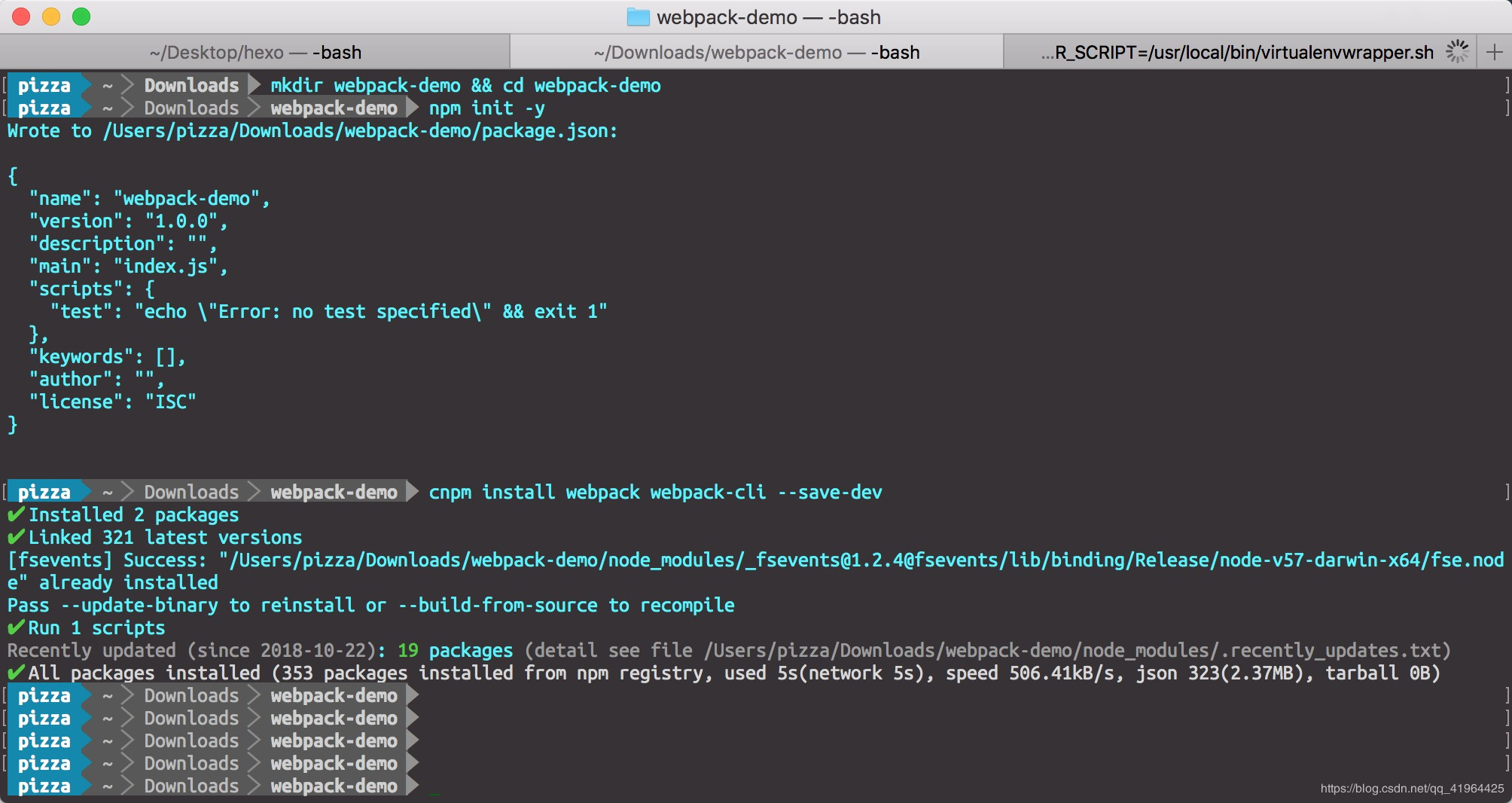Viewport: 1512px width, 803px height.
Task: Click the 'npm init -y' command text
Action: click(486, 108)
